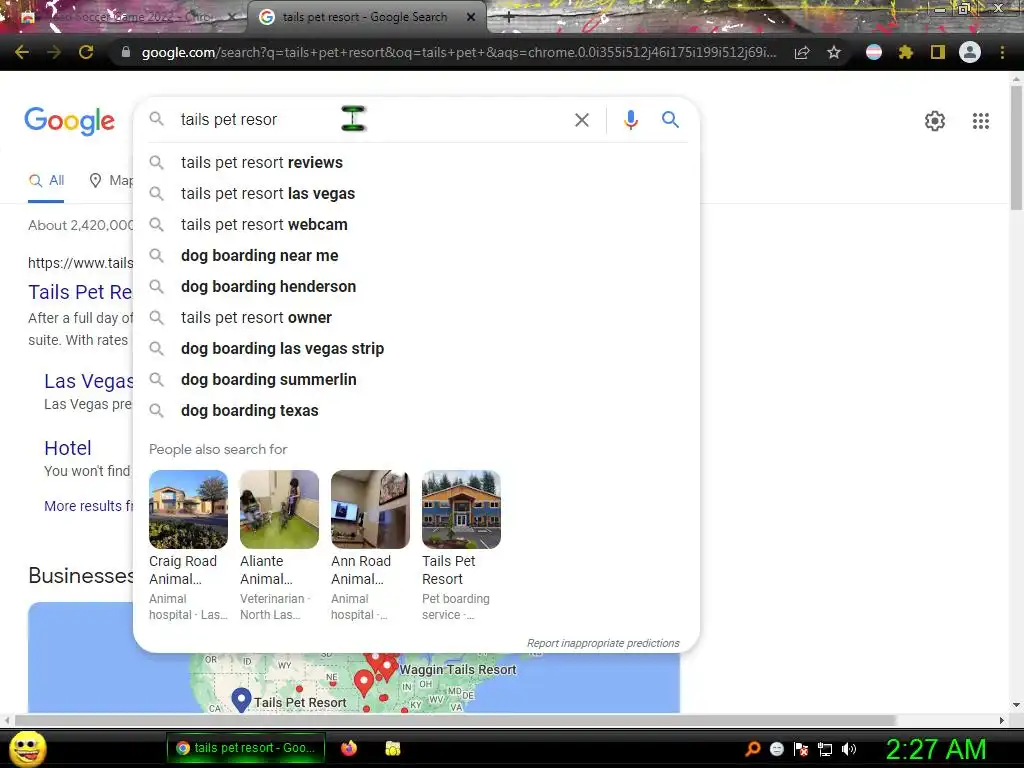Click the vertical scrollbar down arrow

point(1016,705)
